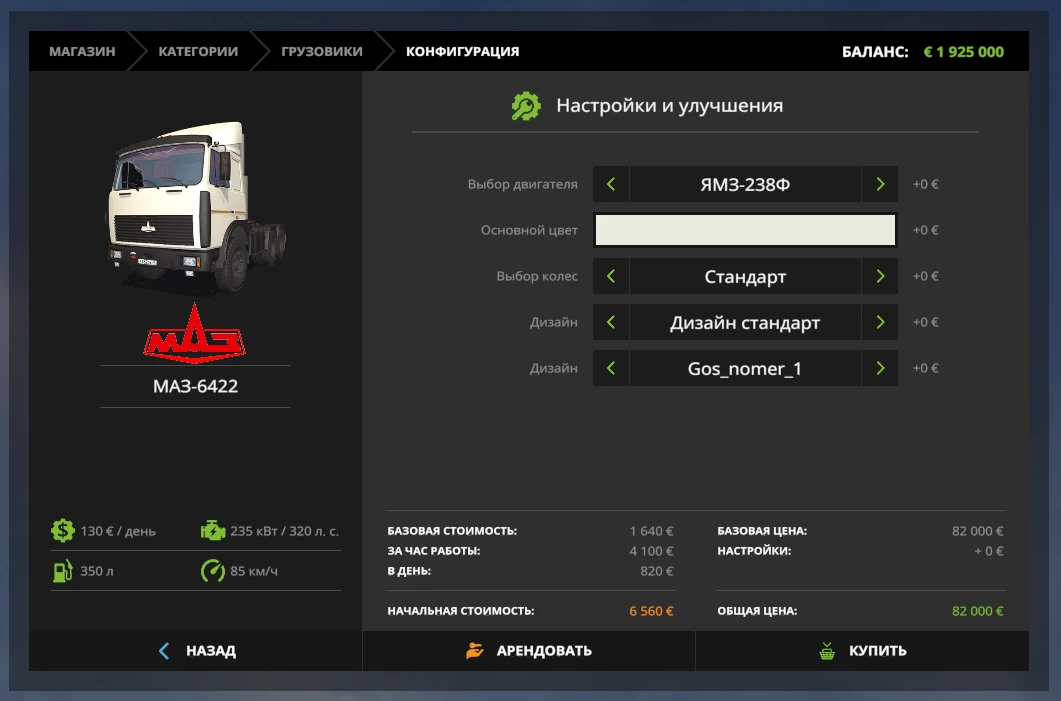Advance to next design after Дизайн стандарт

(x=879, y=322)
